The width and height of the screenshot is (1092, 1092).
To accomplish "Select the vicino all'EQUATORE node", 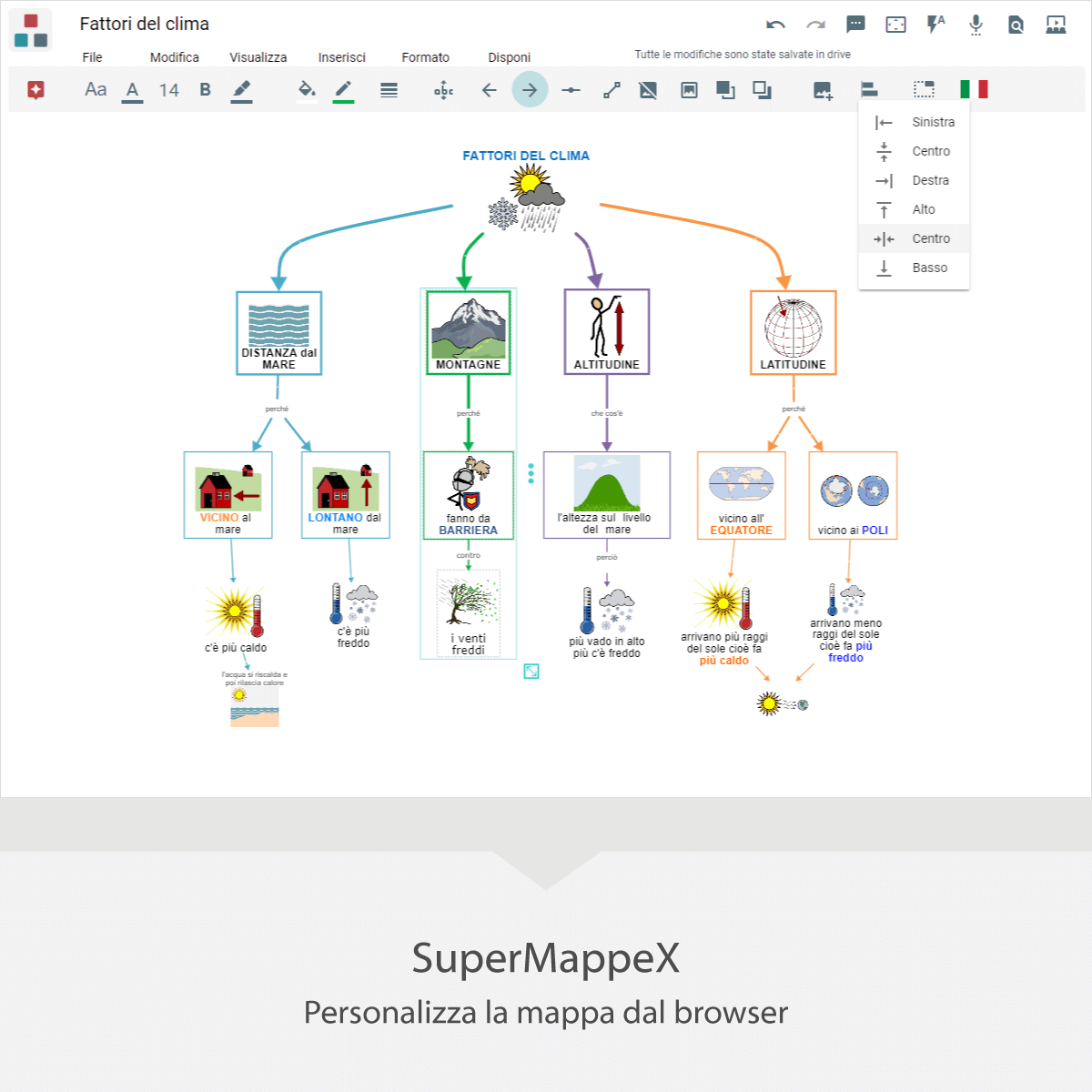I will coord(742,496).
